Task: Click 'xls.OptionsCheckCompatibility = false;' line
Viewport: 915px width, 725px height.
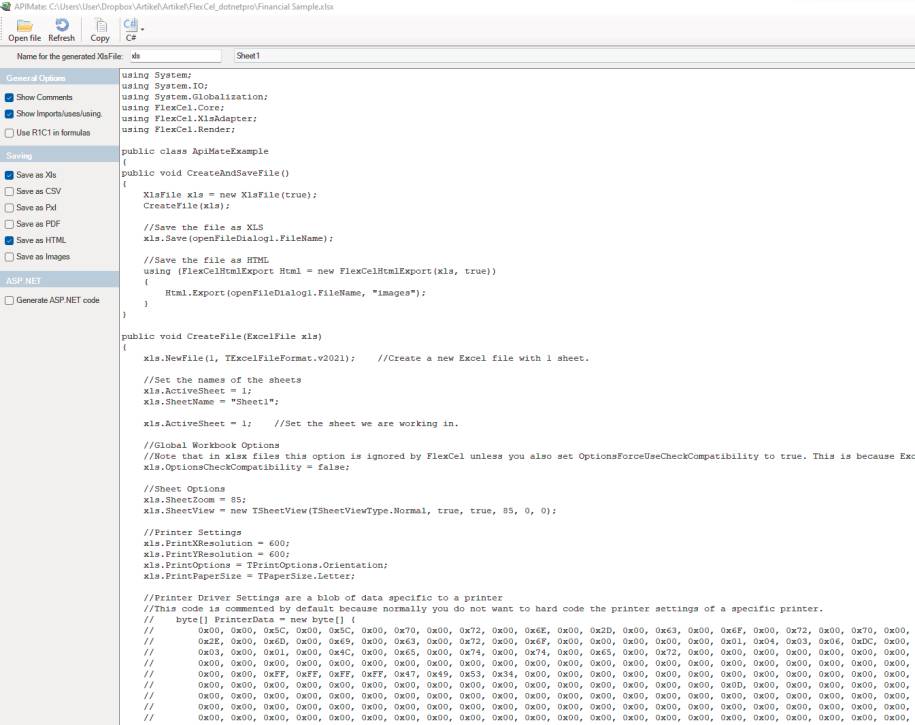Action: tap(246, 468)
